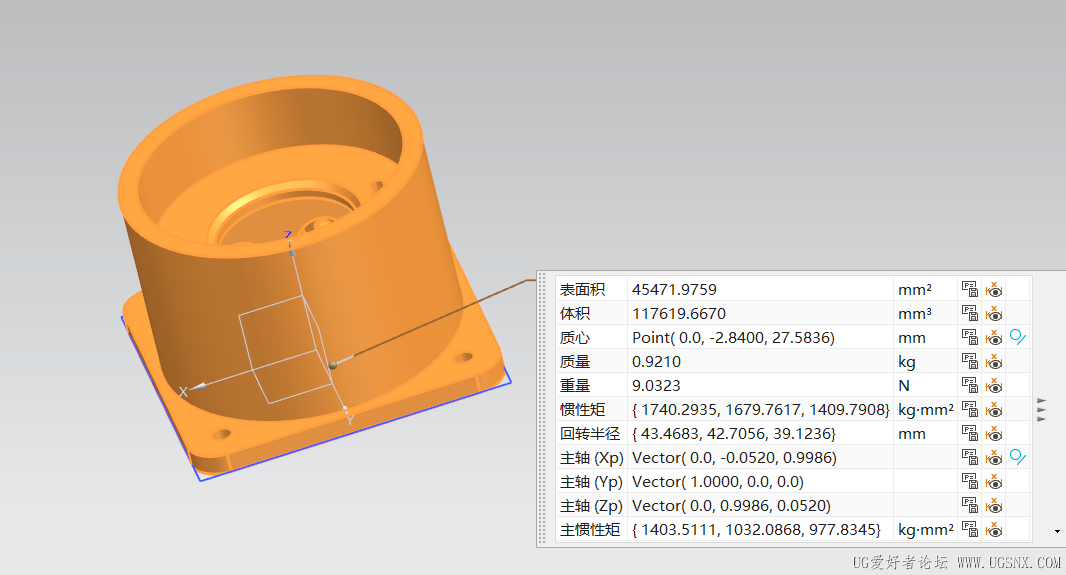This screenshot has width=1066, height=575.
Task: Toggle eye visibility icon for 惯性矩
Action: (x=994, y=409)
